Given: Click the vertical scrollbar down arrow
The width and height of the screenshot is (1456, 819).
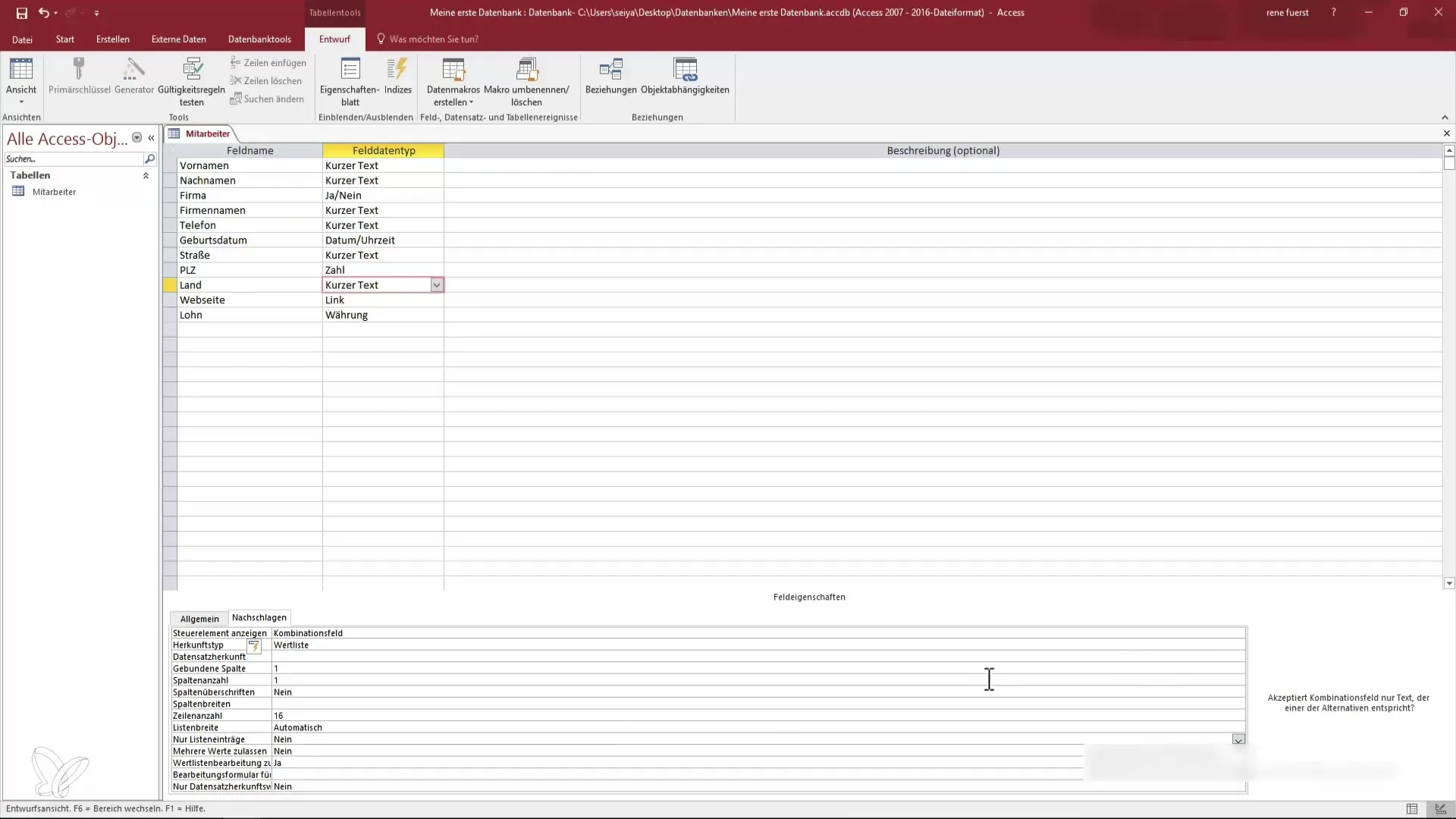Looking at the screenshot, I should 1449,583.
